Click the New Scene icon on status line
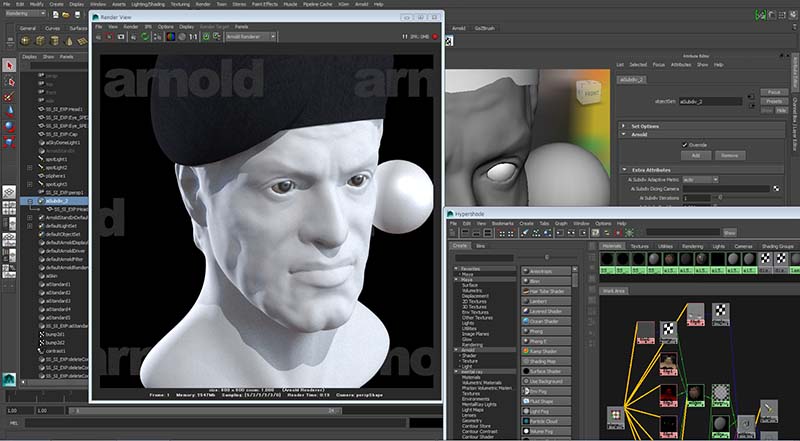The image size is (800, 441). [x=56, y=14]
